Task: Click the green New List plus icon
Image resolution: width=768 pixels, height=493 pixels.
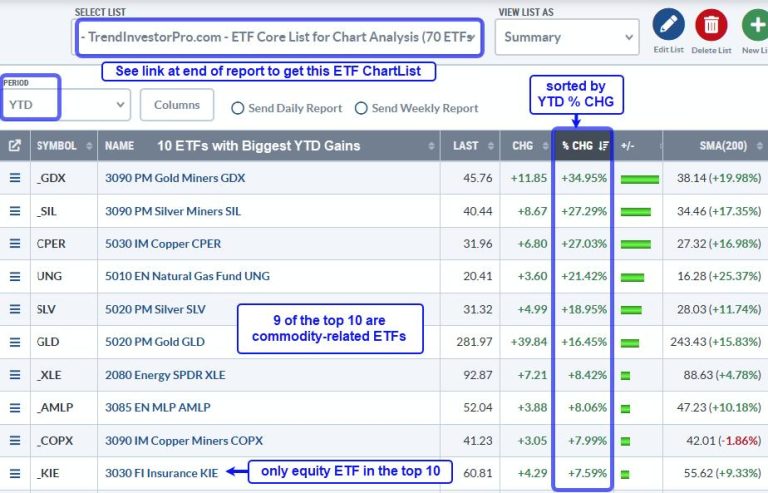Action: (x=755, y=25)
